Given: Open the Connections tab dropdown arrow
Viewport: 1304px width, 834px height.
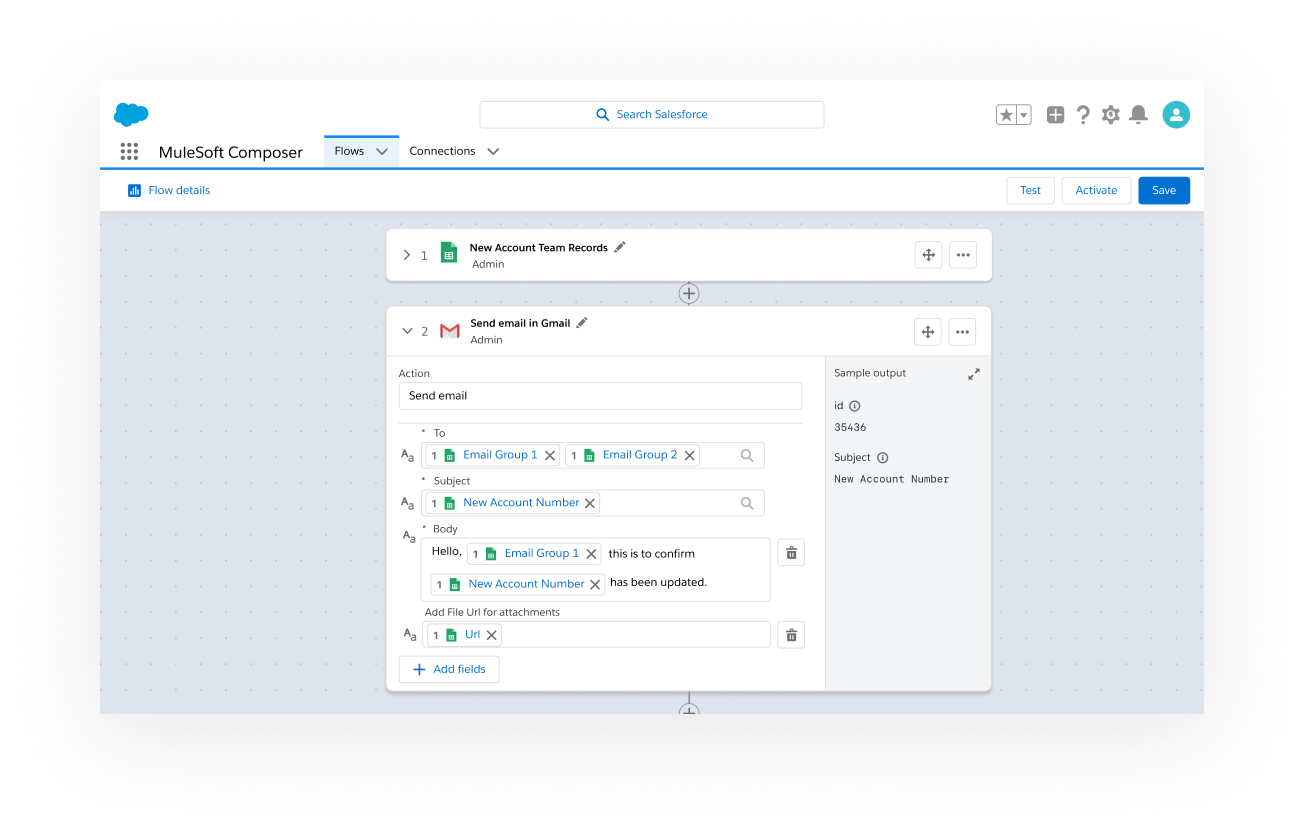Looking at the screenshot, I should [493, 152].
